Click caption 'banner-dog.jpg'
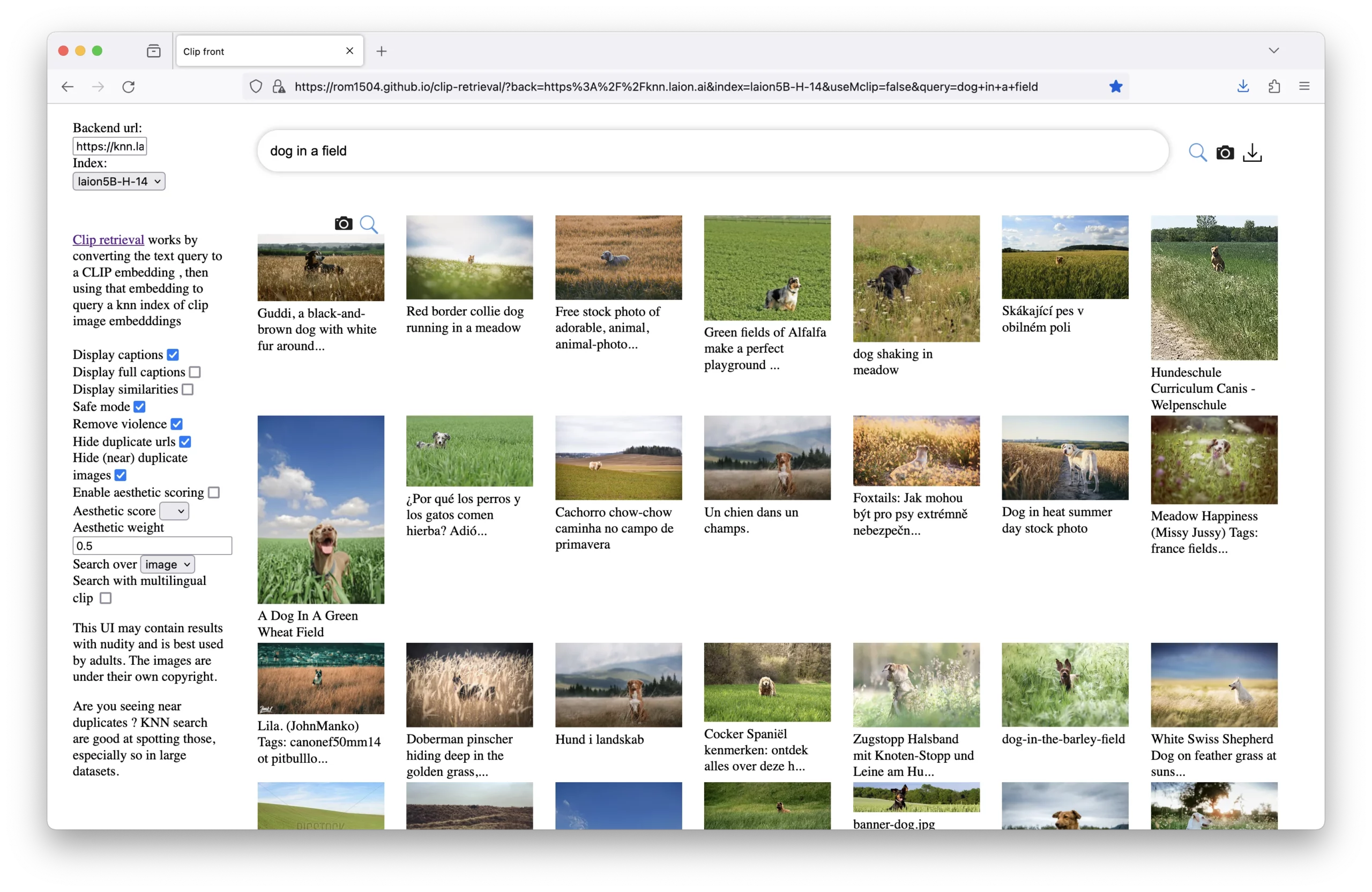Viewport: 1372px width, 892px height. [894, 824]
